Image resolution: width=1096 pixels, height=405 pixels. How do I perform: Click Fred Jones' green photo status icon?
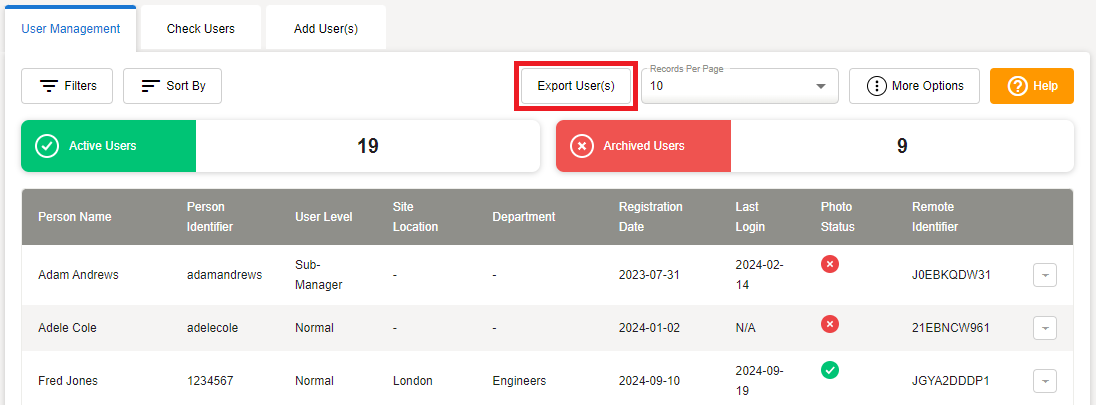(x=830, y=370)
